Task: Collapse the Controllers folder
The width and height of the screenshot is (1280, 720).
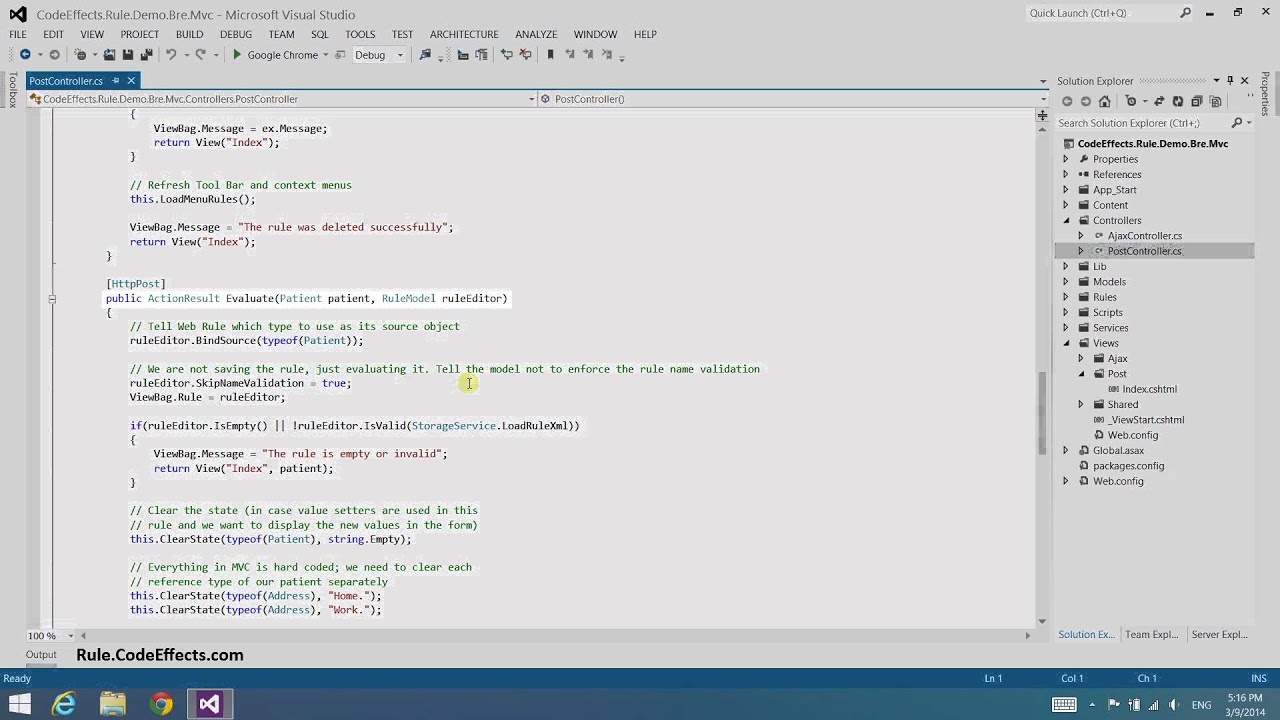Action: (x=1066, y=220)
